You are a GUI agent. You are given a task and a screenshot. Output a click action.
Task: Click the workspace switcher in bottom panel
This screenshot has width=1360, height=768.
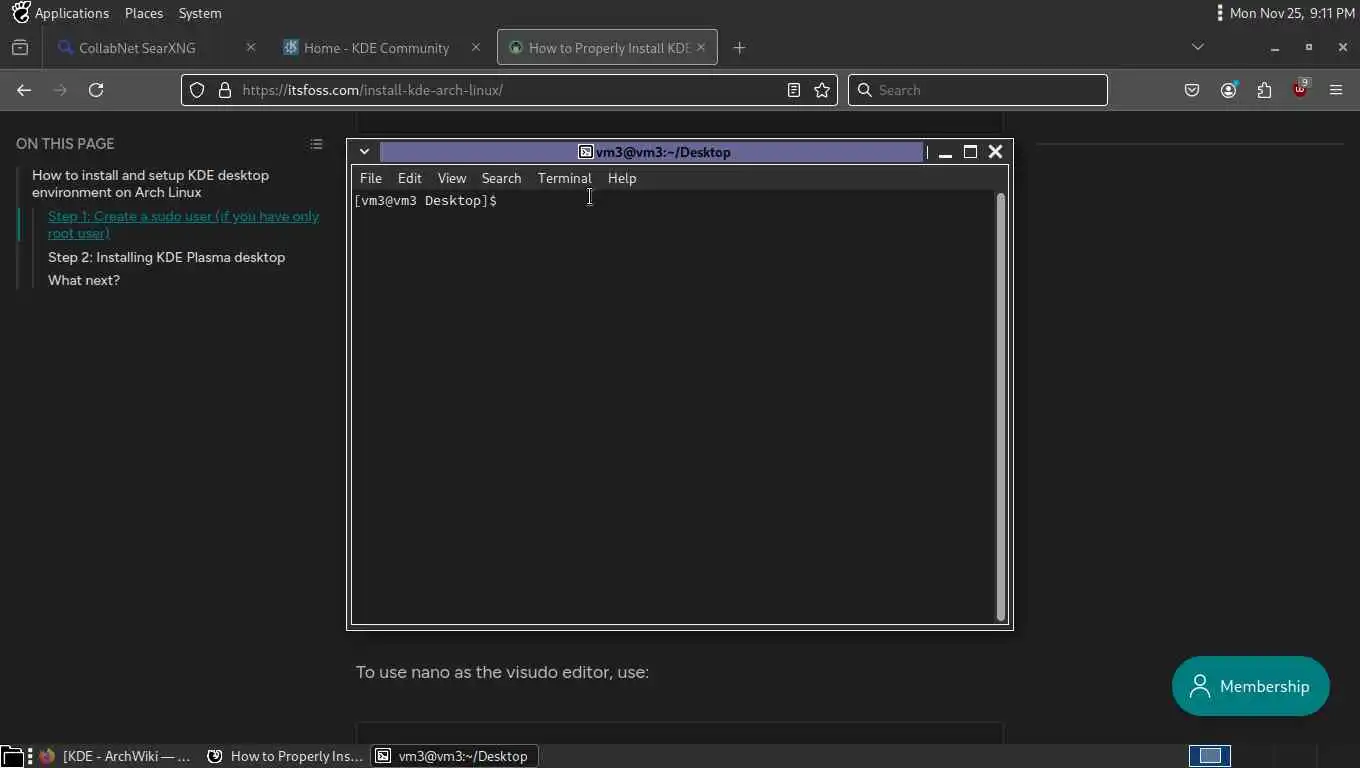coord(1210,755)
